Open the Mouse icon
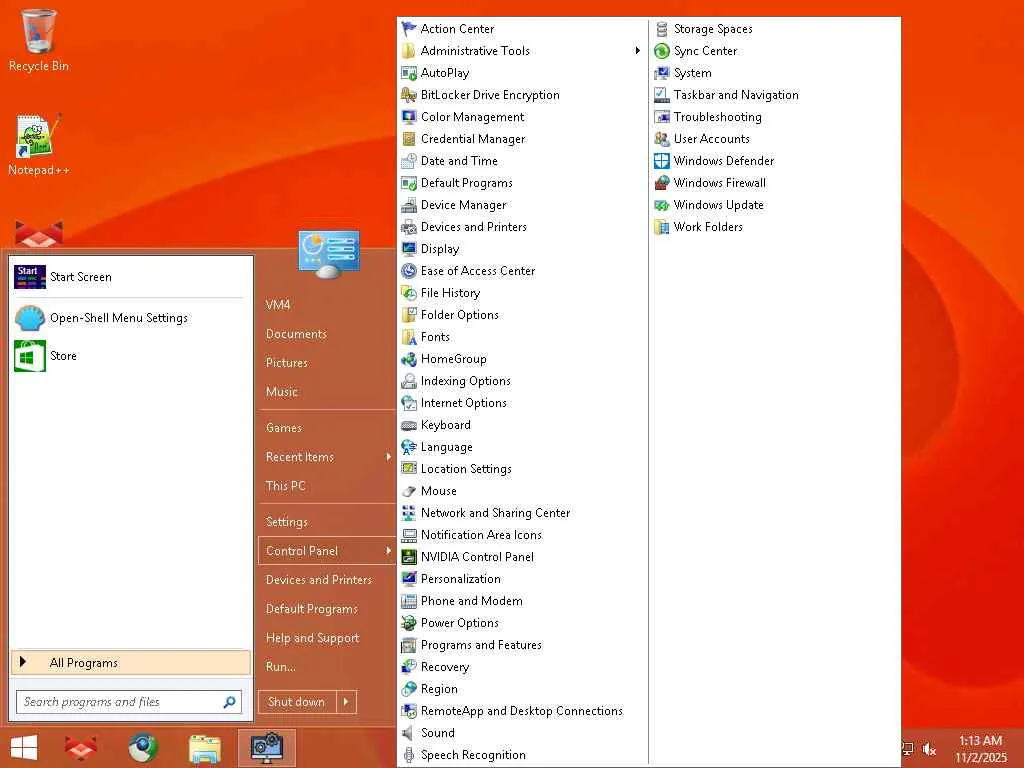The height and width of the screenshot is (768, 1024). (x=409, y=491)
